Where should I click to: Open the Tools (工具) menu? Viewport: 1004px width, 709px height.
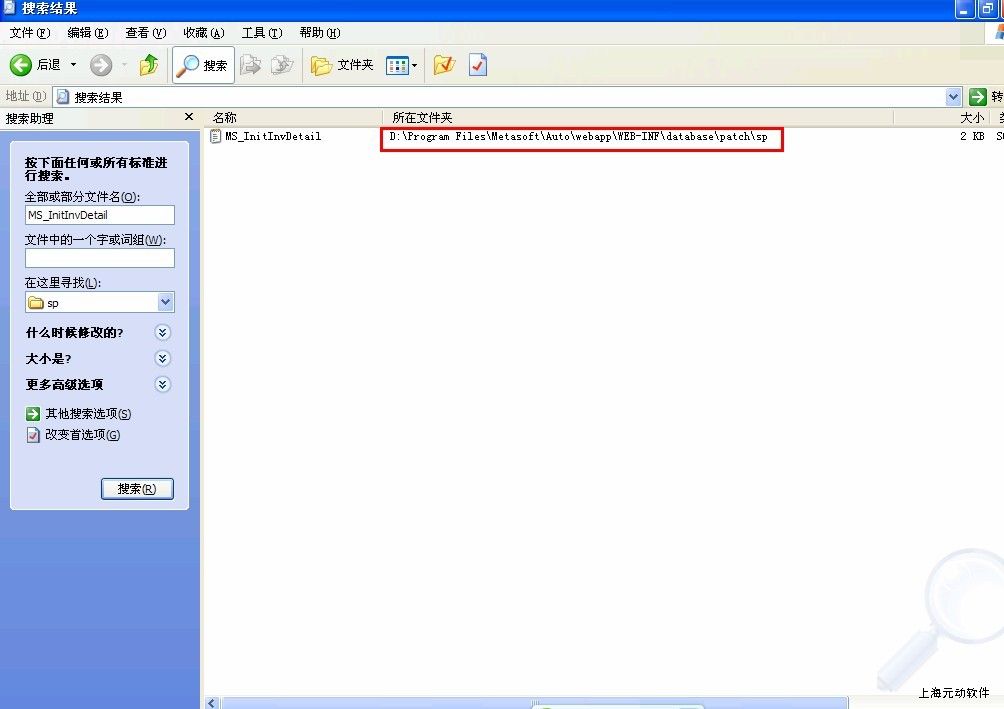[261, 33]
